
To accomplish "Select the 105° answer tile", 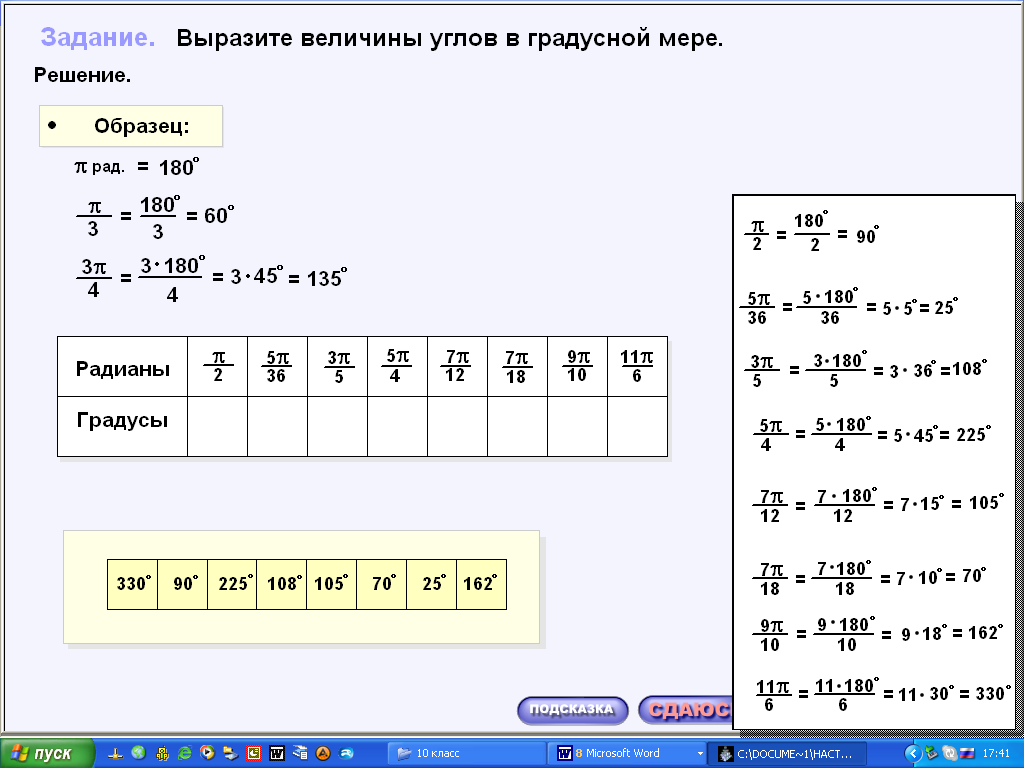I will point(332,584).
